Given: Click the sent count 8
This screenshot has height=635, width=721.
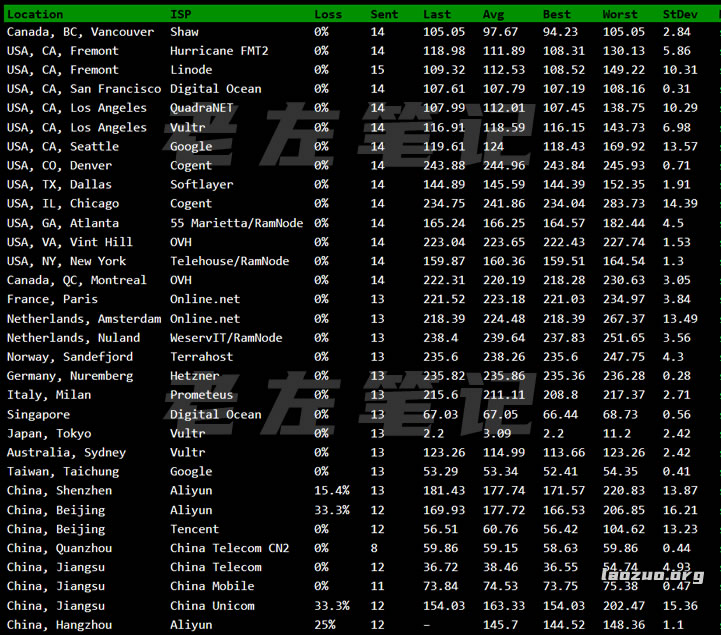Looking at the screenshot, I should click(x=374, y=548).
